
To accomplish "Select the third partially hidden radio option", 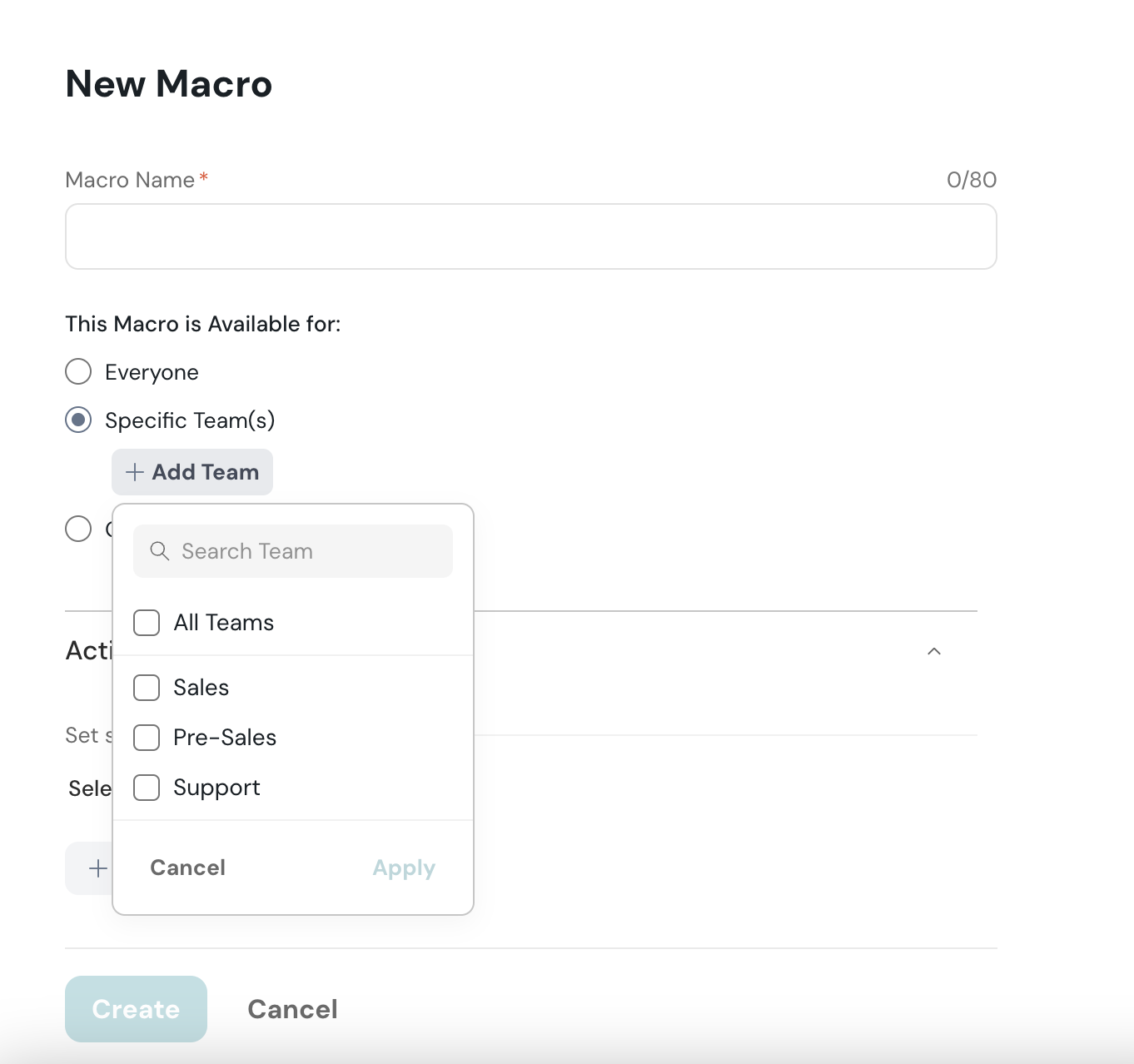I will click(x=78, y=529).
